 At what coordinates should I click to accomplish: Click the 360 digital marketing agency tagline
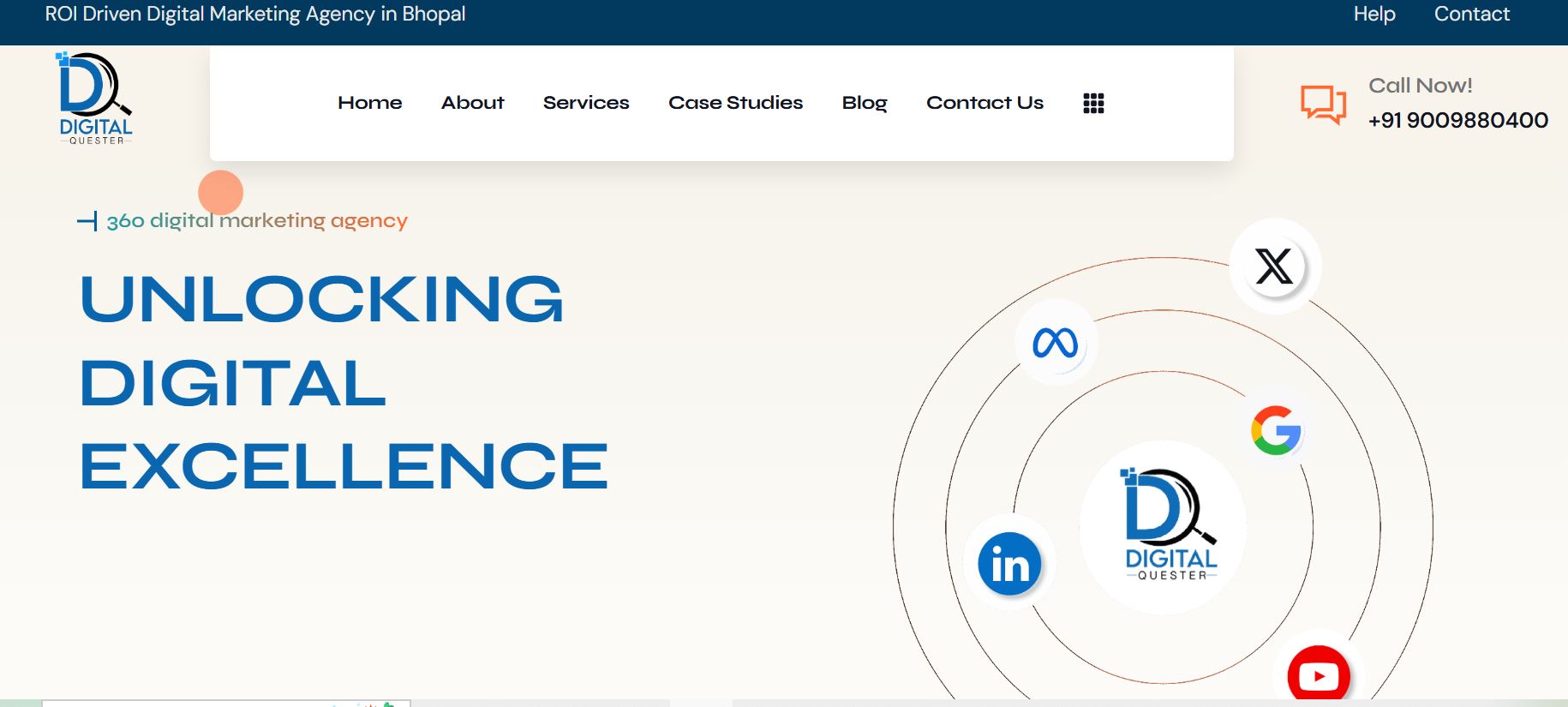click(256, 221)
